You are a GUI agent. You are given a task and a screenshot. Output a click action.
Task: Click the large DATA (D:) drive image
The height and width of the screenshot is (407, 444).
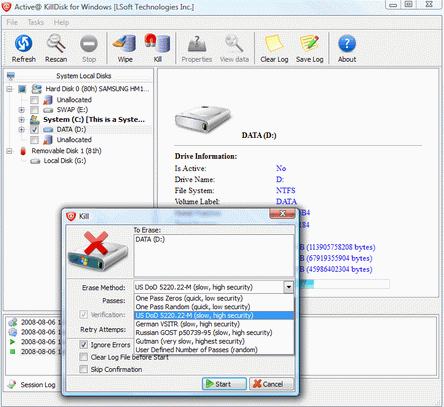click(x=203, y=119)
